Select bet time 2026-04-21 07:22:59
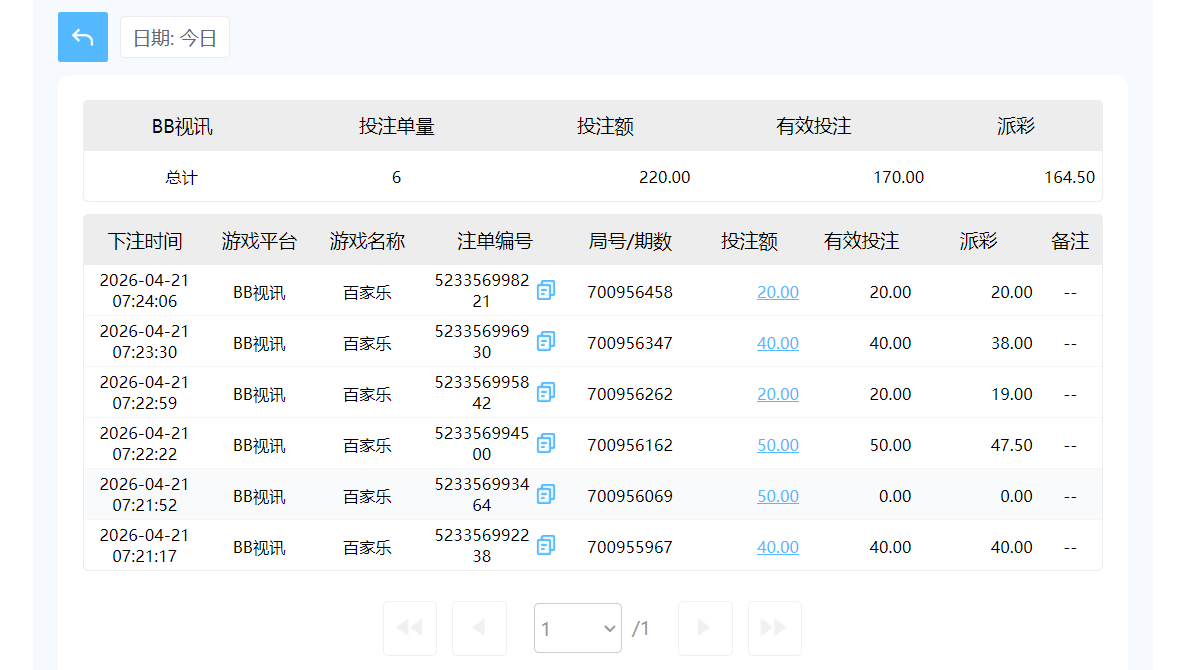Viewport: 1192px width, 670px height. 144,392
